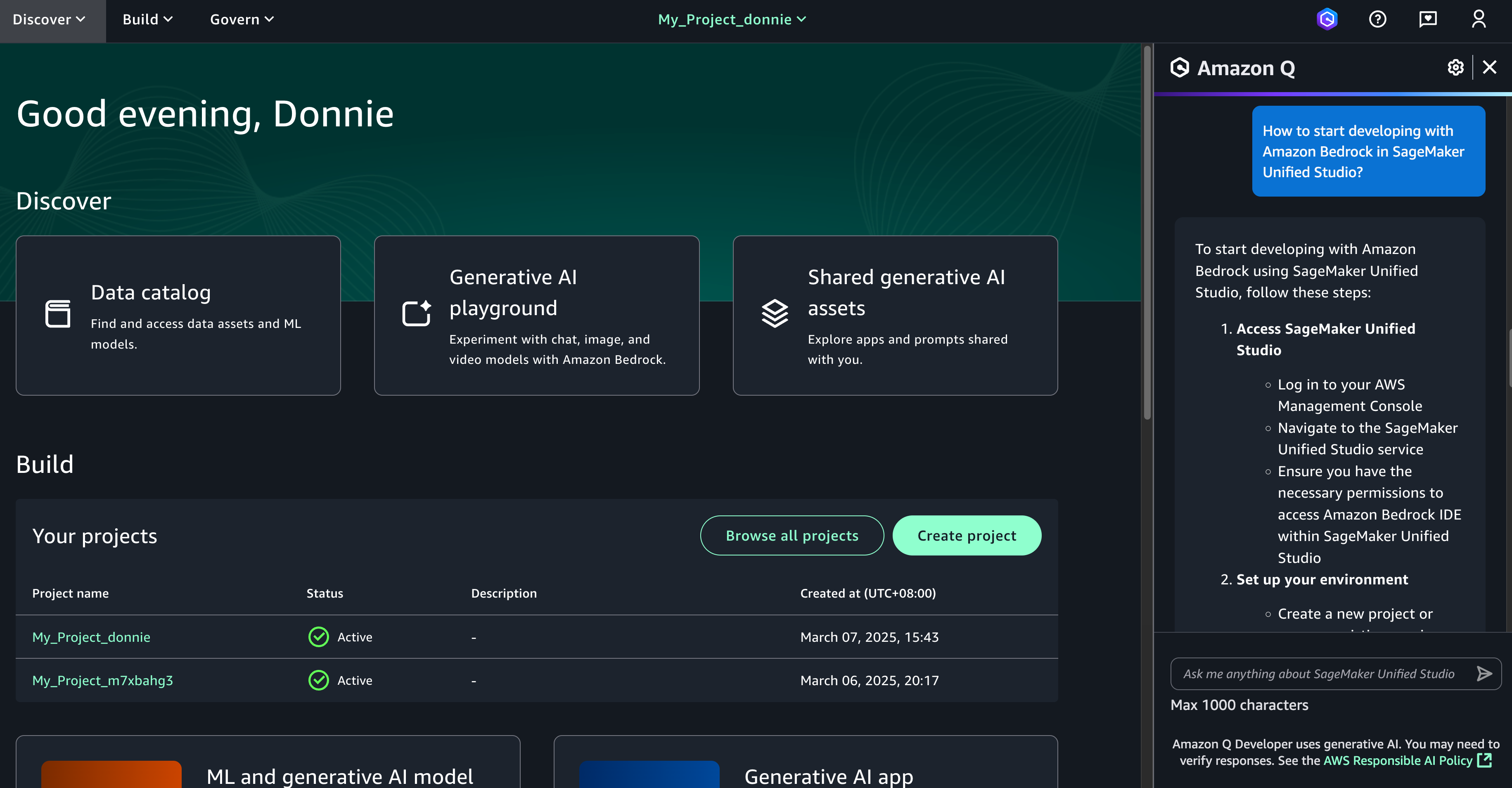Screen dimensions: 1512x788
Task: Close the Amazon Q panel
Action: pos(1489,68)
